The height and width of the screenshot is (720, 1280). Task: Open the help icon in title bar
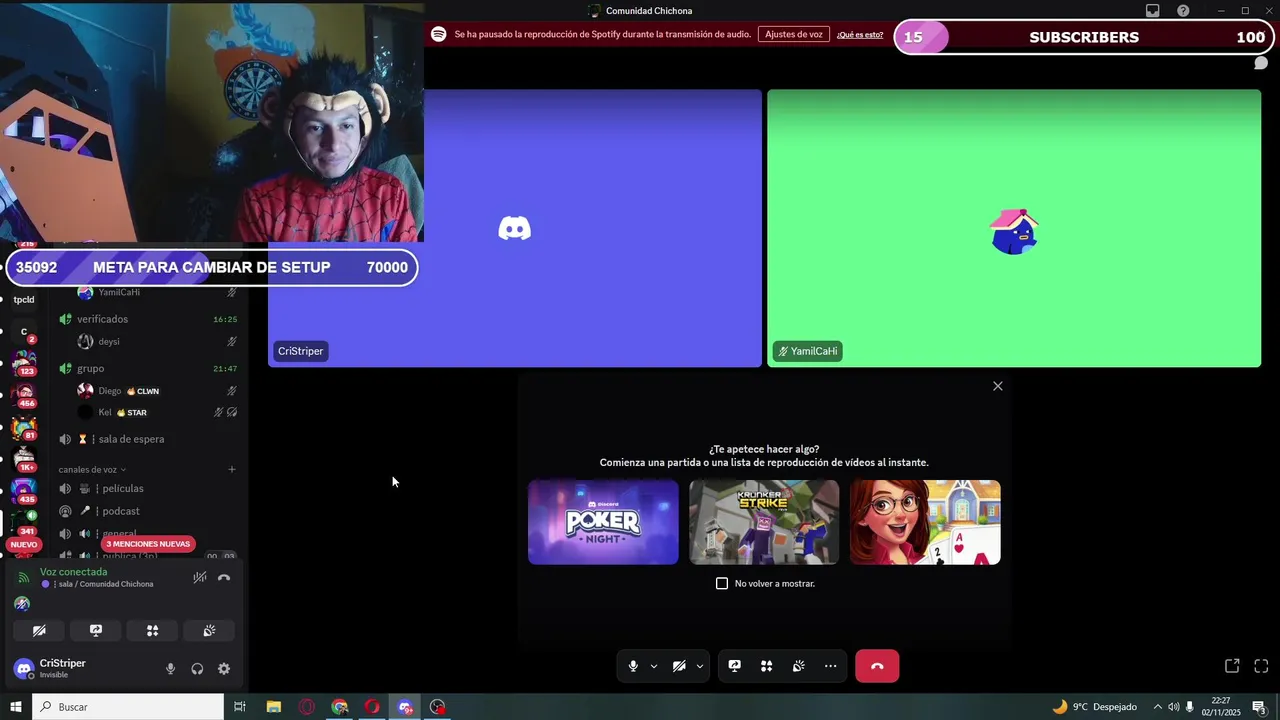(1184, 11)
